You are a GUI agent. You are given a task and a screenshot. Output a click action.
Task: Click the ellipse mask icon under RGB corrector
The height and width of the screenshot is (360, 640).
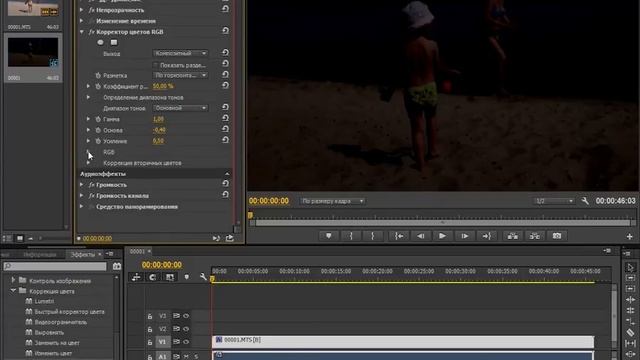(x=100, y=42)
